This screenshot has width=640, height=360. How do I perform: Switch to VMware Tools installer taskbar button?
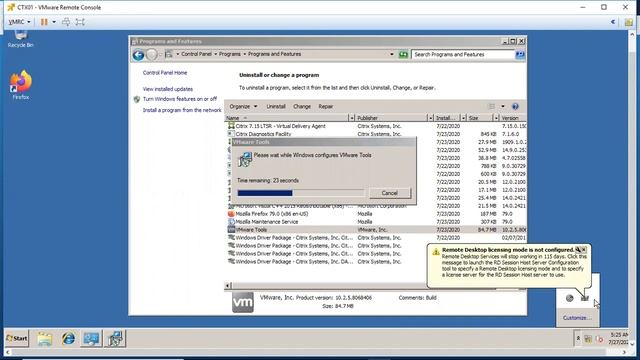[115, 339]
